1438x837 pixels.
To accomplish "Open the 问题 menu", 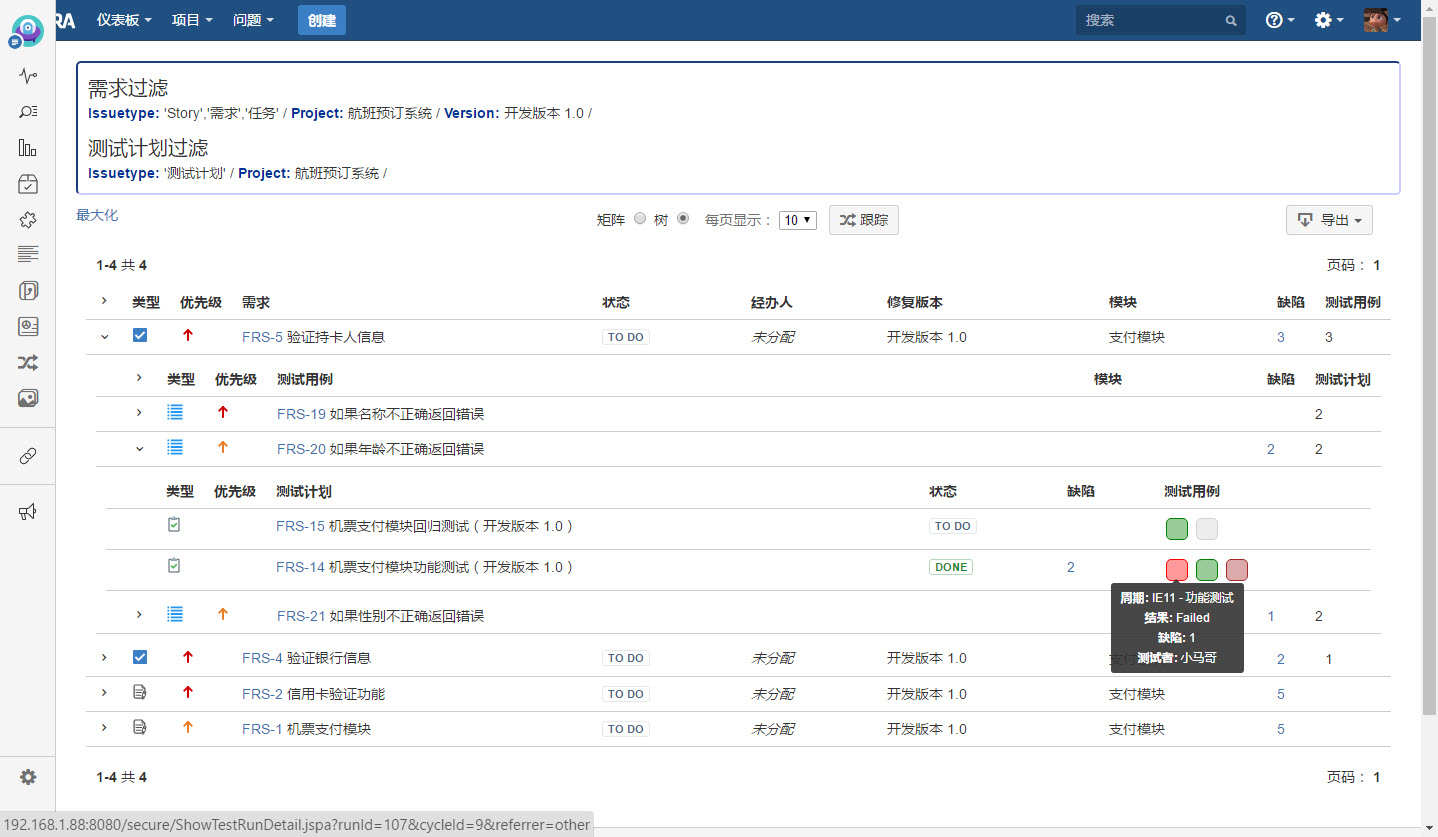I will pos(253,20).
